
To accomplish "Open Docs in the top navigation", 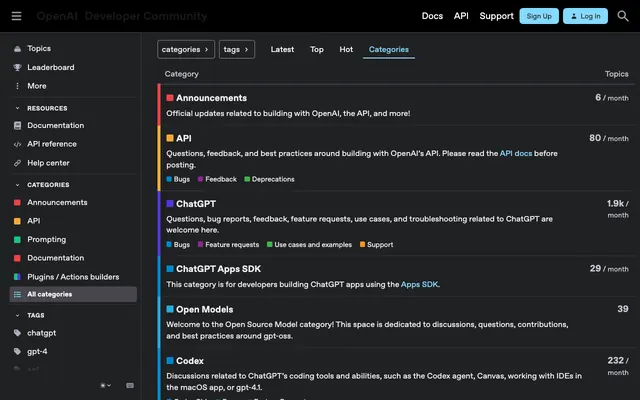I will [x=432, y=16].
